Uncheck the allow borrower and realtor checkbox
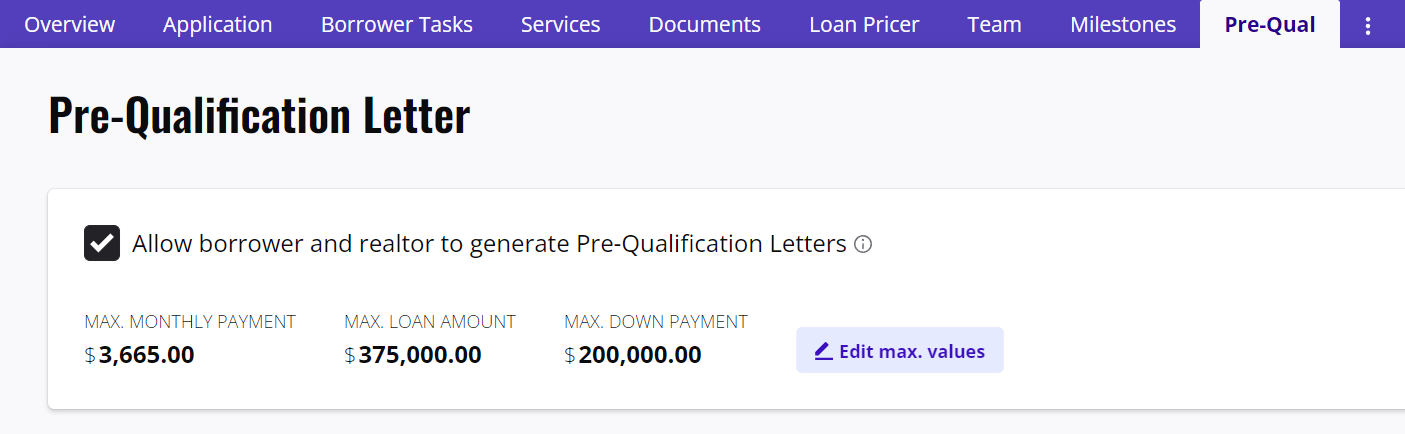This screenshot has height=434, width=1405. click(x=102, y=243)
